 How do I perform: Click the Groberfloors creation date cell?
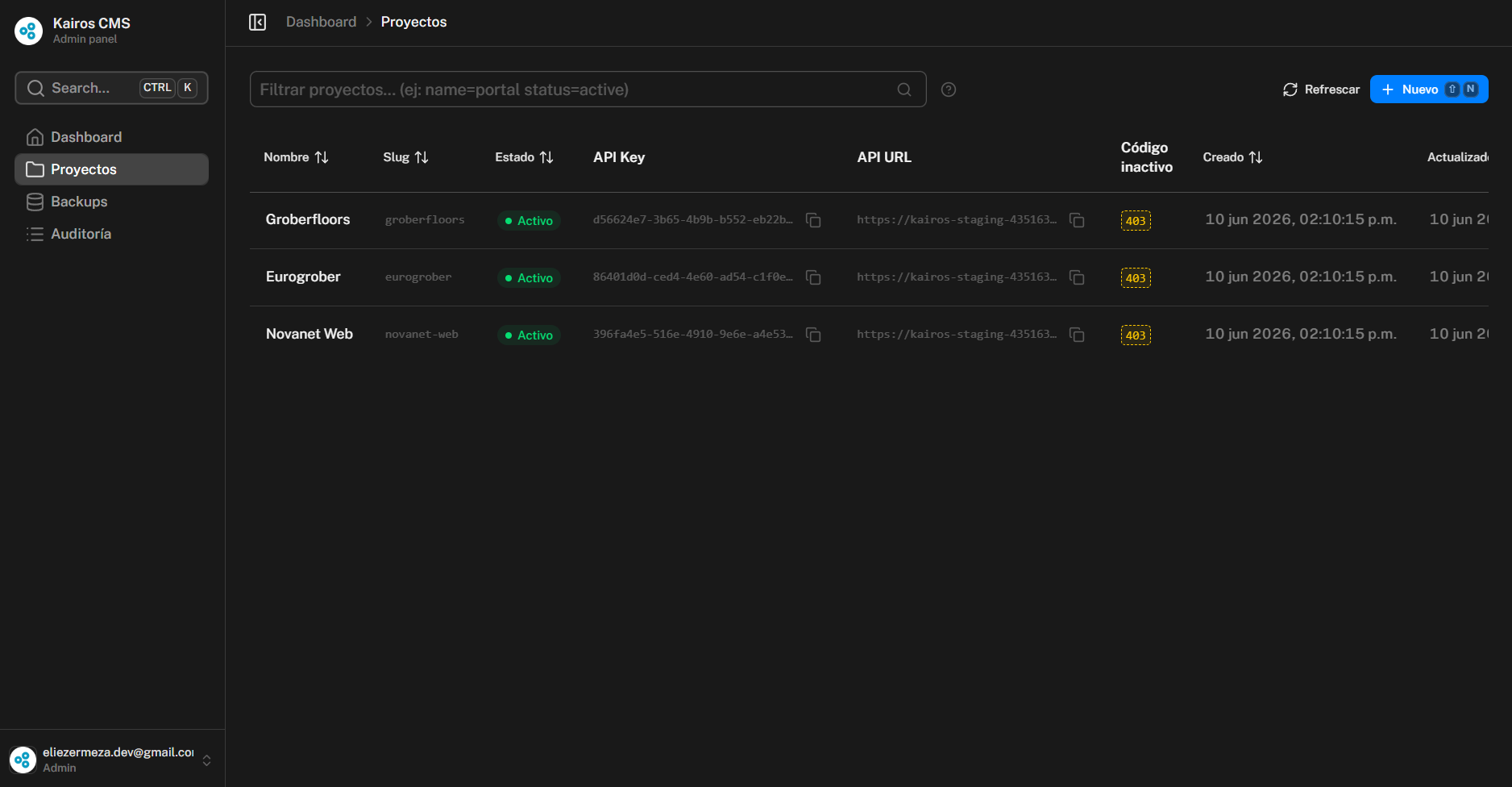pos(1301,219)
